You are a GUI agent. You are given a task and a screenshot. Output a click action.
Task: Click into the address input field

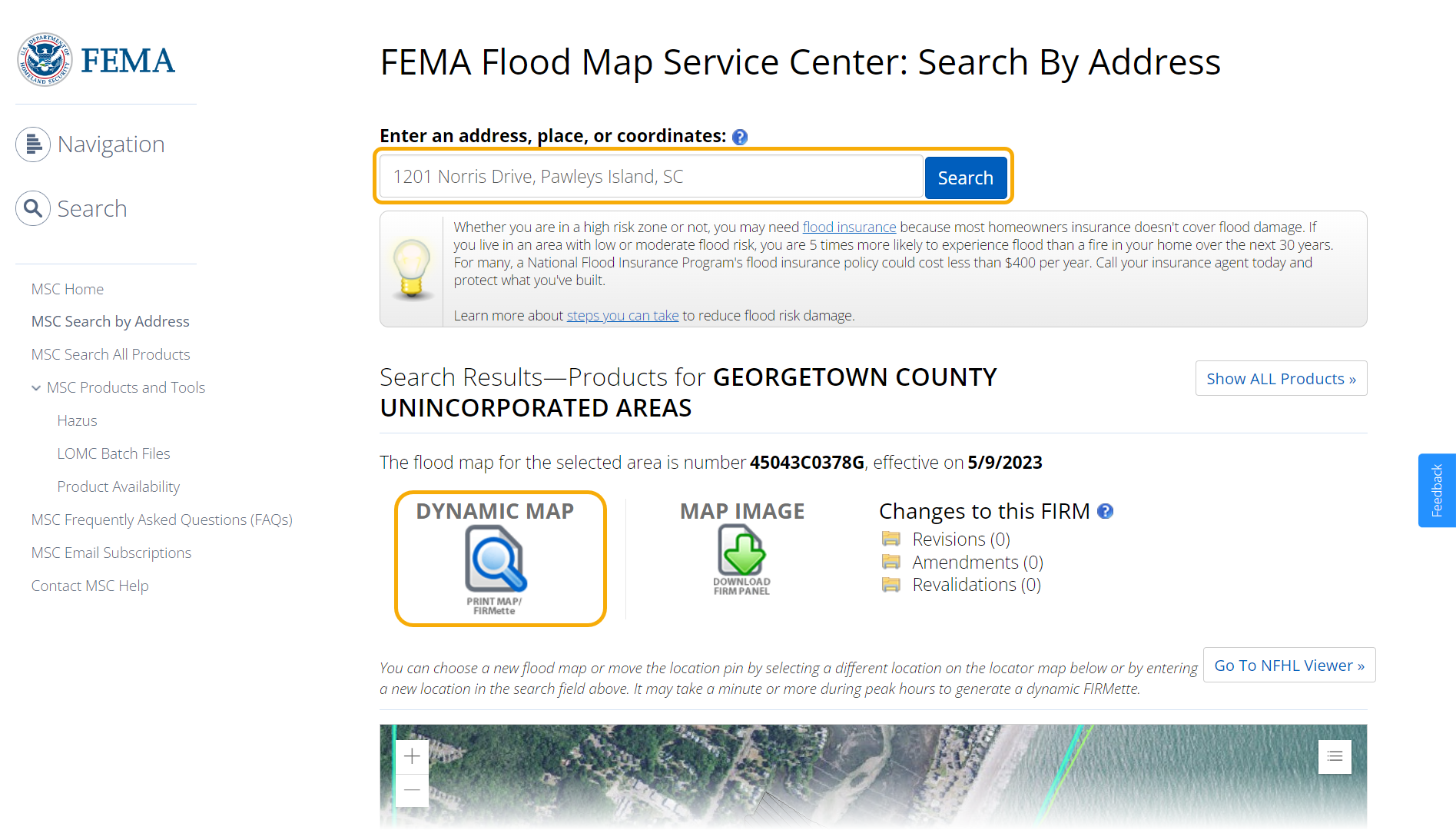pos(651,177)
